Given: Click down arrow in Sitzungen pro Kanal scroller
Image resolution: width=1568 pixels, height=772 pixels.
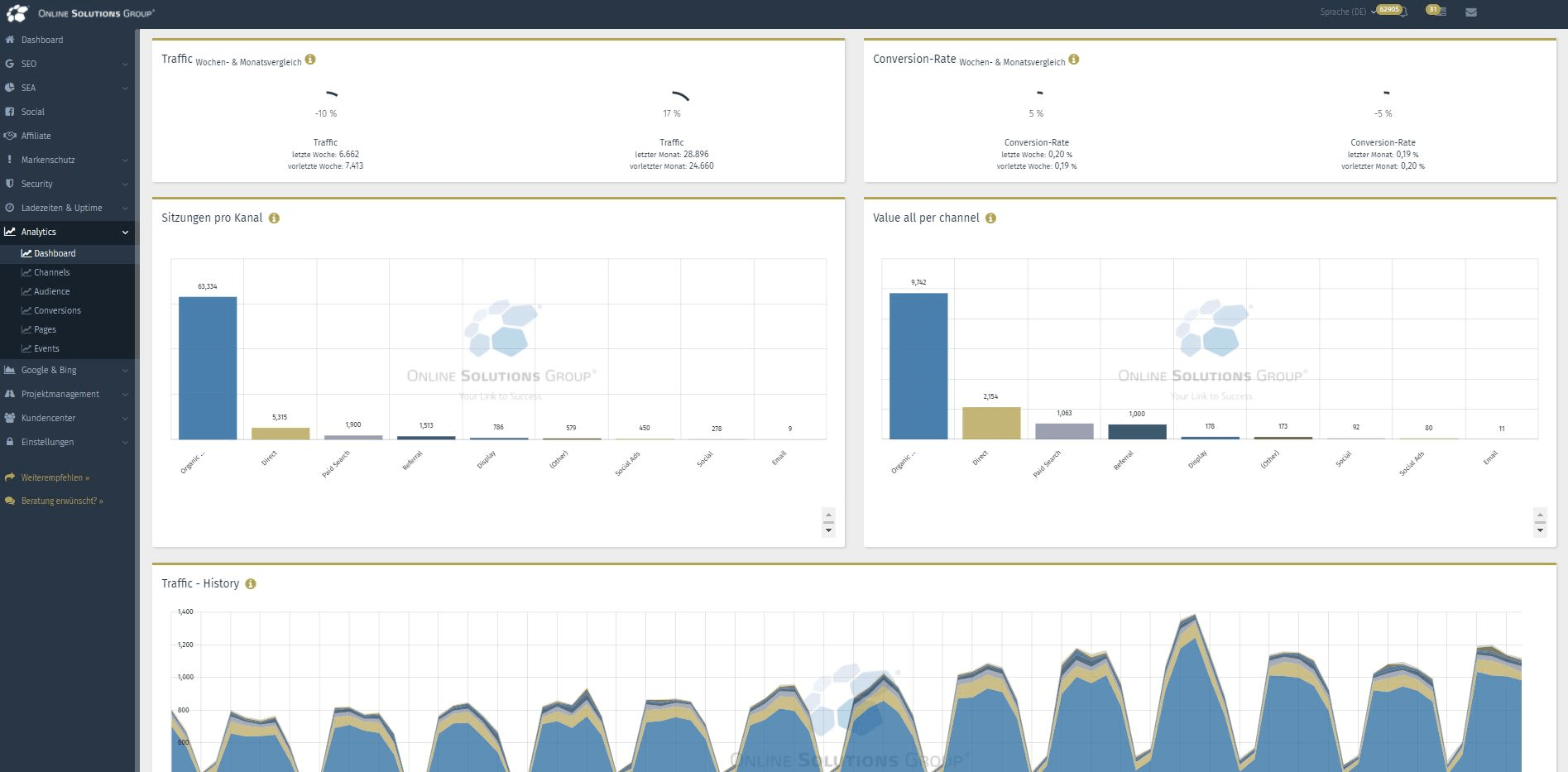Looking at the screenshot, I should (828, 530).
